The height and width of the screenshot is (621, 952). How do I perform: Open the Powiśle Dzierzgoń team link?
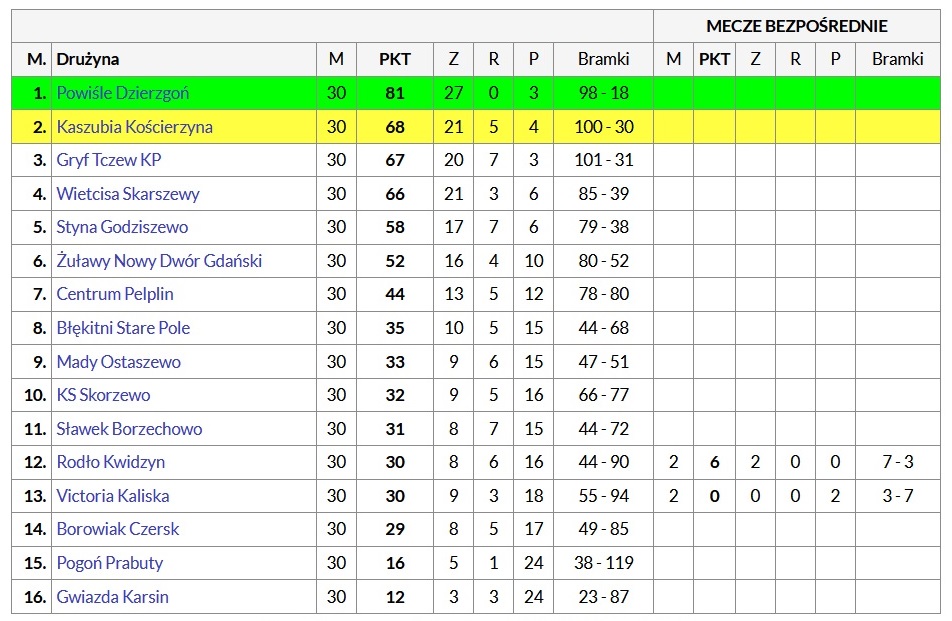pos(123,93)
